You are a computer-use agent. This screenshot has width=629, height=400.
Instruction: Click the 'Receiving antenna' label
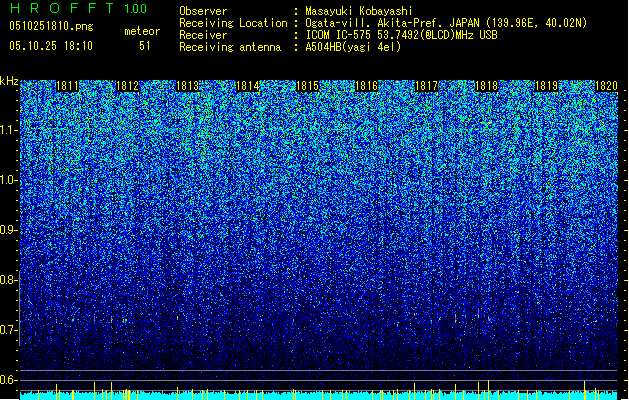point(230,47)
